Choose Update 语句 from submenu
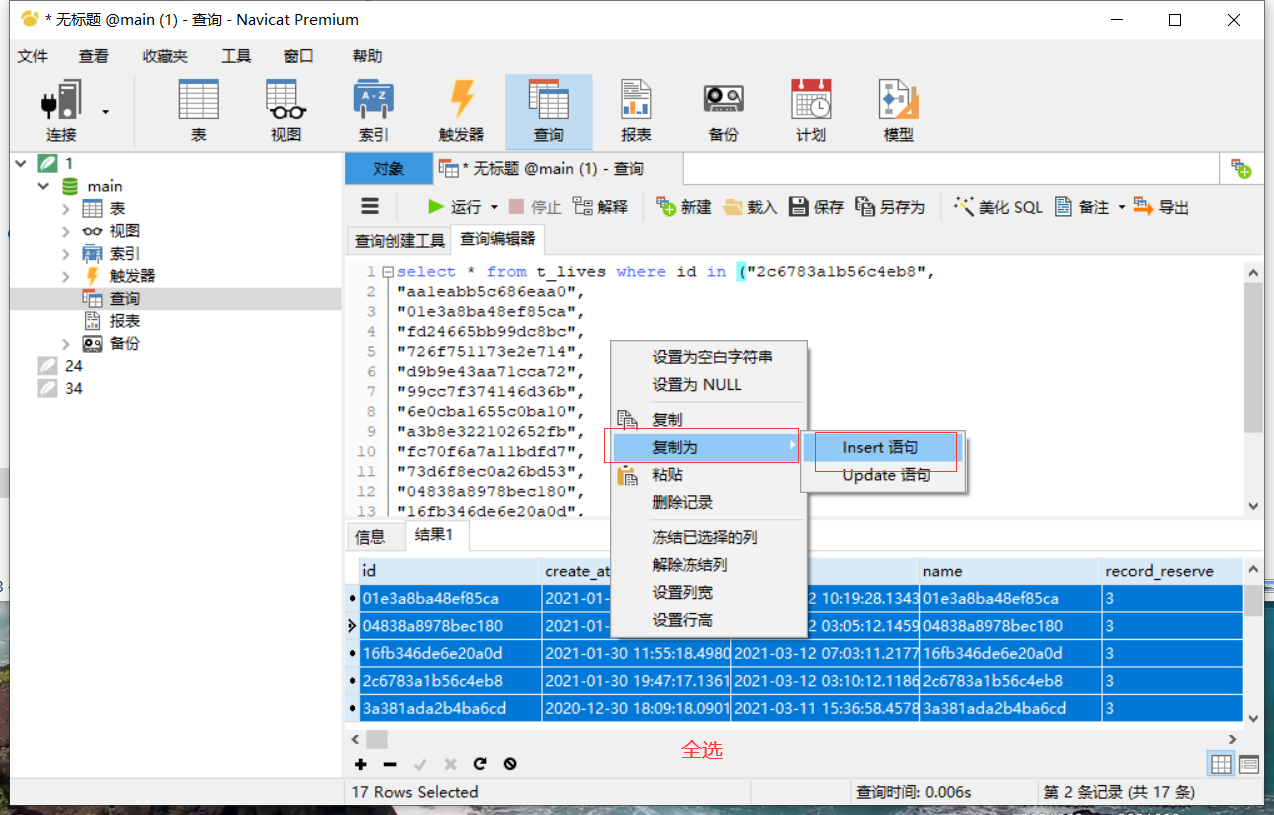This screenshot has height=815, width=1274. (884, 475)
